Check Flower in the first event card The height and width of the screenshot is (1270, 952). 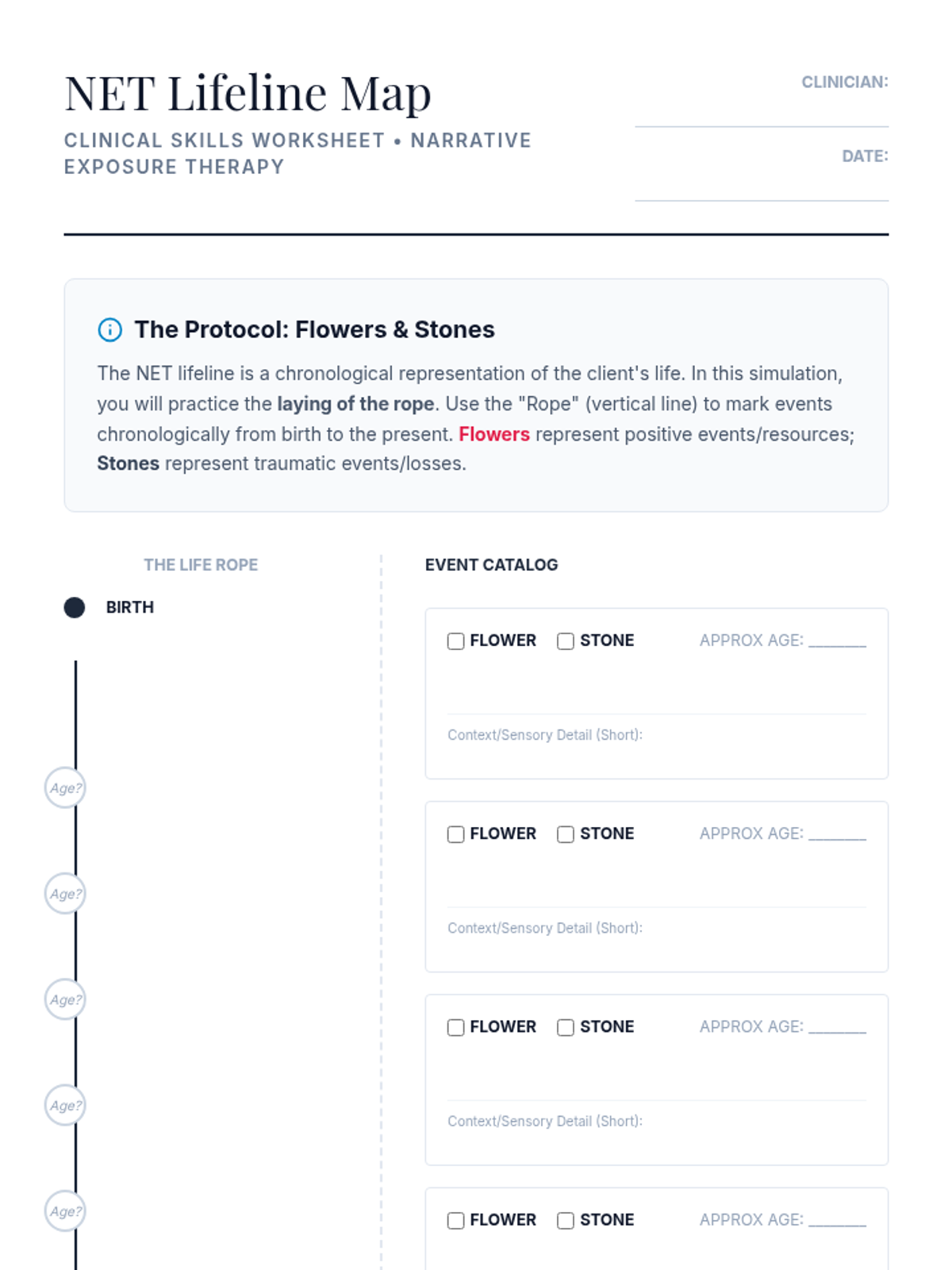click(455, 641)
